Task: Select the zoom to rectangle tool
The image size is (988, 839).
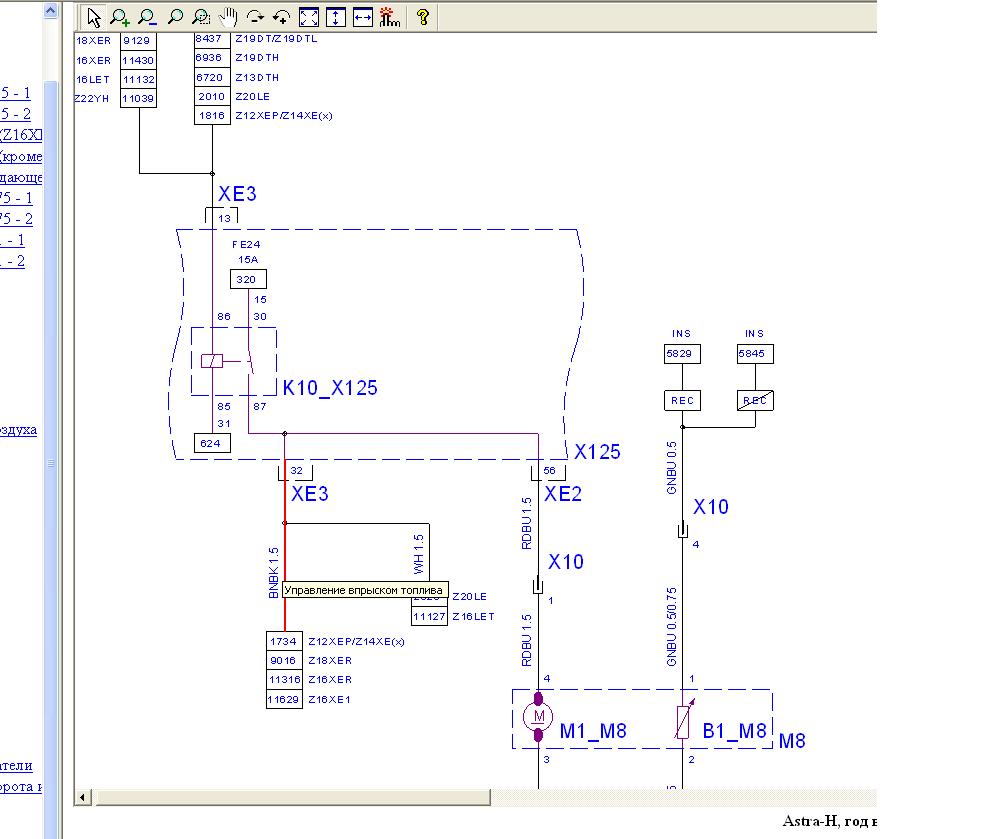Action: (201, 17)
